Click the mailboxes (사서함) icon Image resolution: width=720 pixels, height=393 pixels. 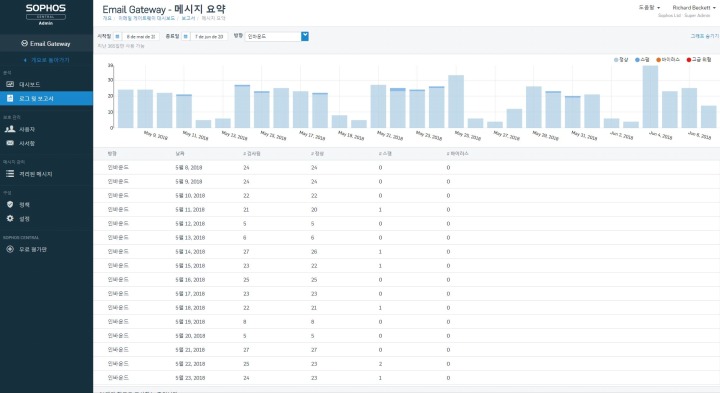click(10, 143)
